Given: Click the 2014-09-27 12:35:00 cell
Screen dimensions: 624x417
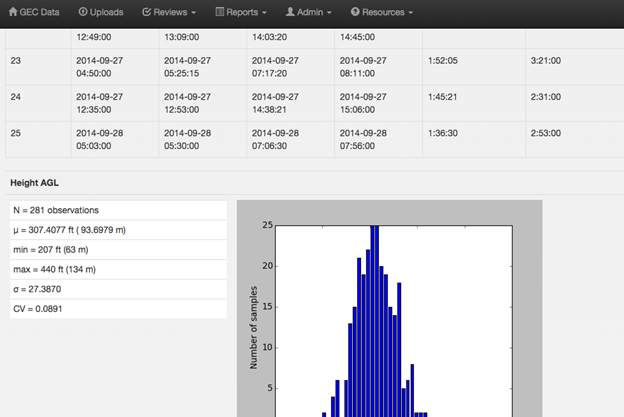Looking at the screenshot, I should click(115, 103).
